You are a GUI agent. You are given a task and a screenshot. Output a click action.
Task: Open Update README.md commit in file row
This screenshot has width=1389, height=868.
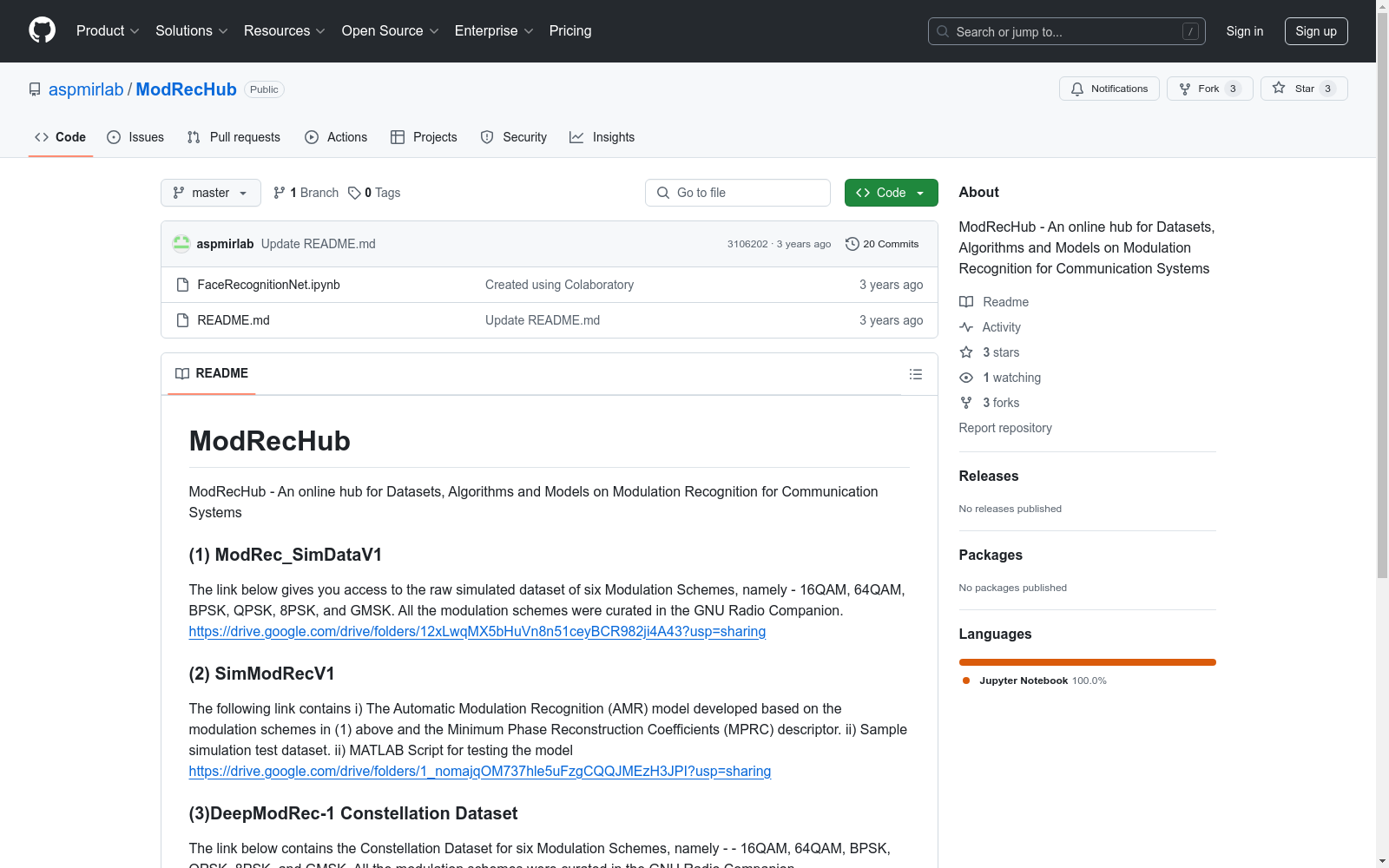[x=543, y=320]
